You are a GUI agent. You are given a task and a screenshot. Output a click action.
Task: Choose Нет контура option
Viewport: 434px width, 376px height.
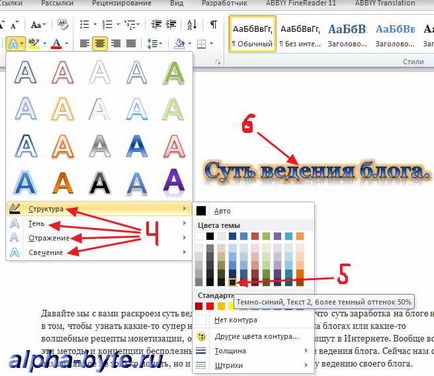point(254,320)
